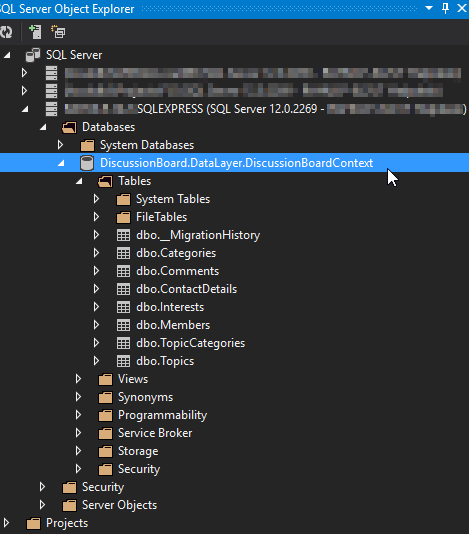Collapse the Tables folder
This screenshot has height=534, width=469.
click(79, 181)
